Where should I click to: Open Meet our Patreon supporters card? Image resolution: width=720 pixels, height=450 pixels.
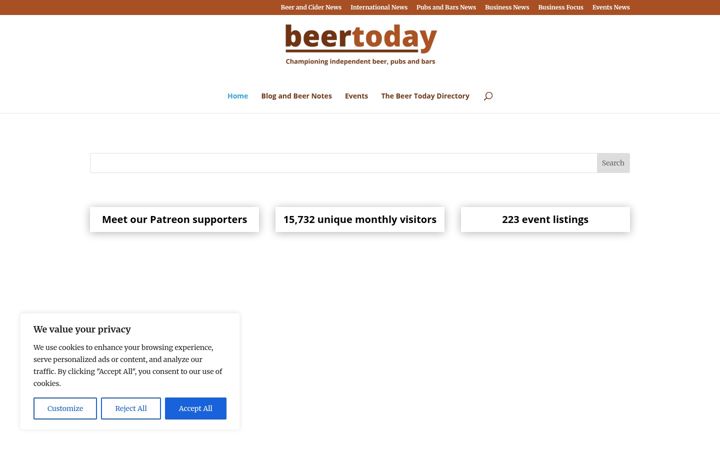coord(174,219)
